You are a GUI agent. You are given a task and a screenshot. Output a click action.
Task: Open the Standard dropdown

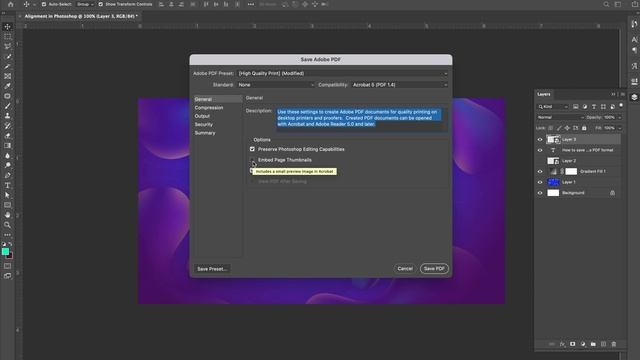276,85
